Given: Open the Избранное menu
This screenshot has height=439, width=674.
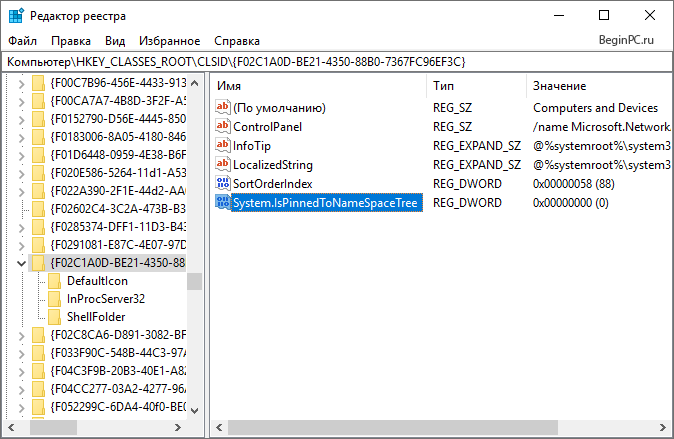Looking at the screenshot, I should (x=169, y=41).
